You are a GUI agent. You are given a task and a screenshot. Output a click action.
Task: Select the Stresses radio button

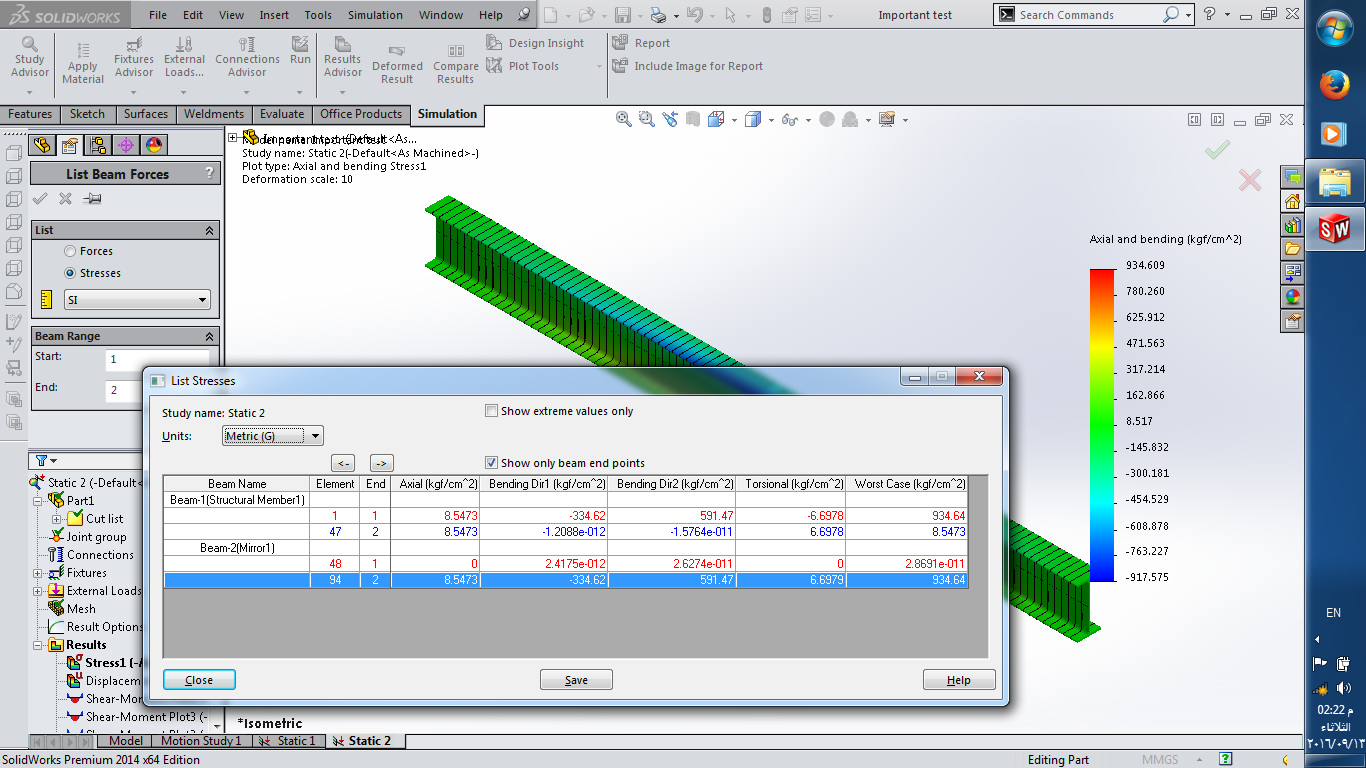point(70,273)
